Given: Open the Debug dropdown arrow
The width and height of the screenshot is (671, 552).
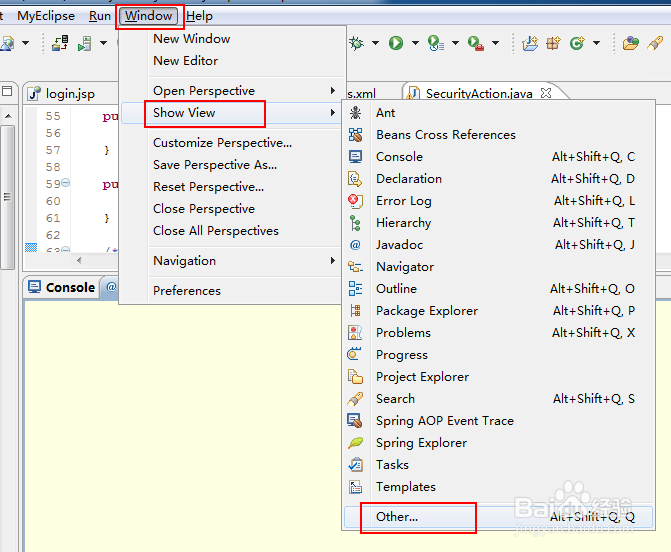Looking at the screenshot, I should pos(375,43).
